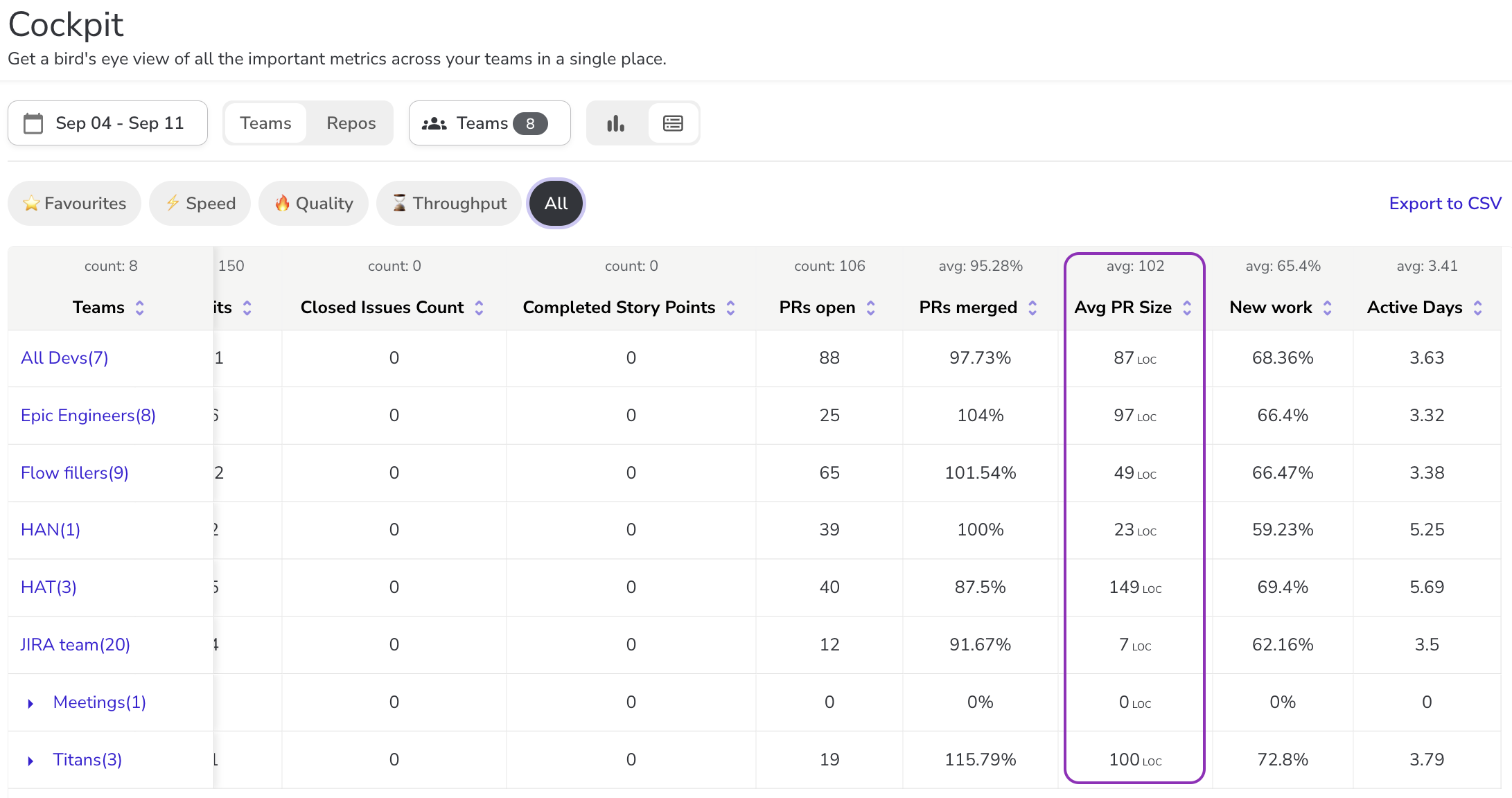This screenshot has width=1512, height=798.
Task: Sort by Active Days column
Action: tap(1477, 308)
